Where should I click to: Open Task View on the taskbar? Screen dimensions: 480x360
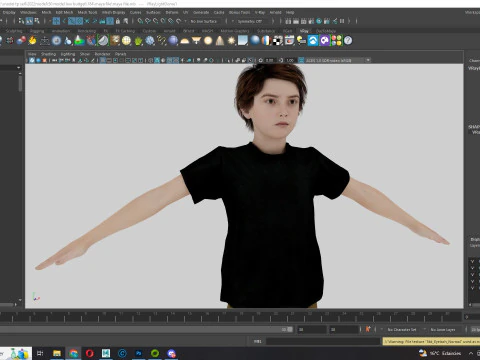click(40, 353)
